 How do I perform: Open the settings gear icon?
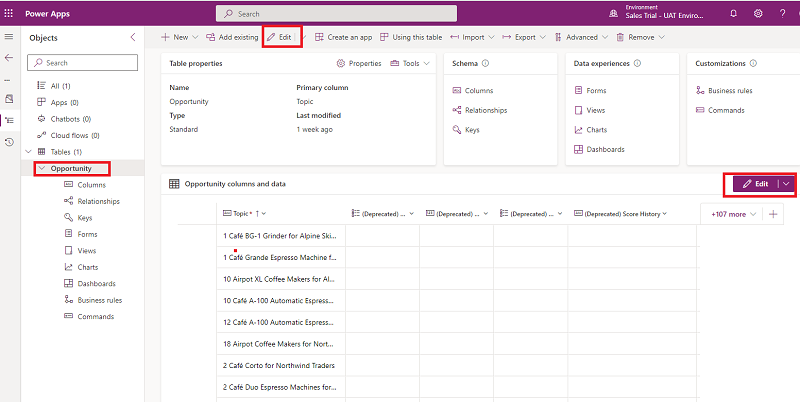pos(758,14)
